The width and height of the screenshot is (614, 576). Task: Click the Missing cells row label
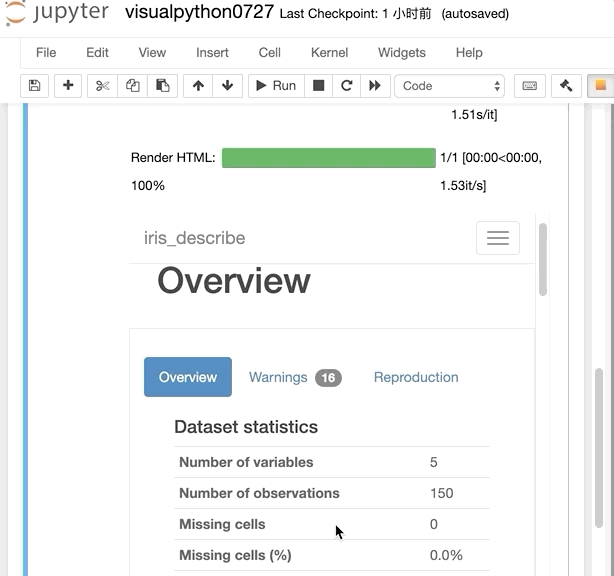pyautogui.click(x=222, y=524)
